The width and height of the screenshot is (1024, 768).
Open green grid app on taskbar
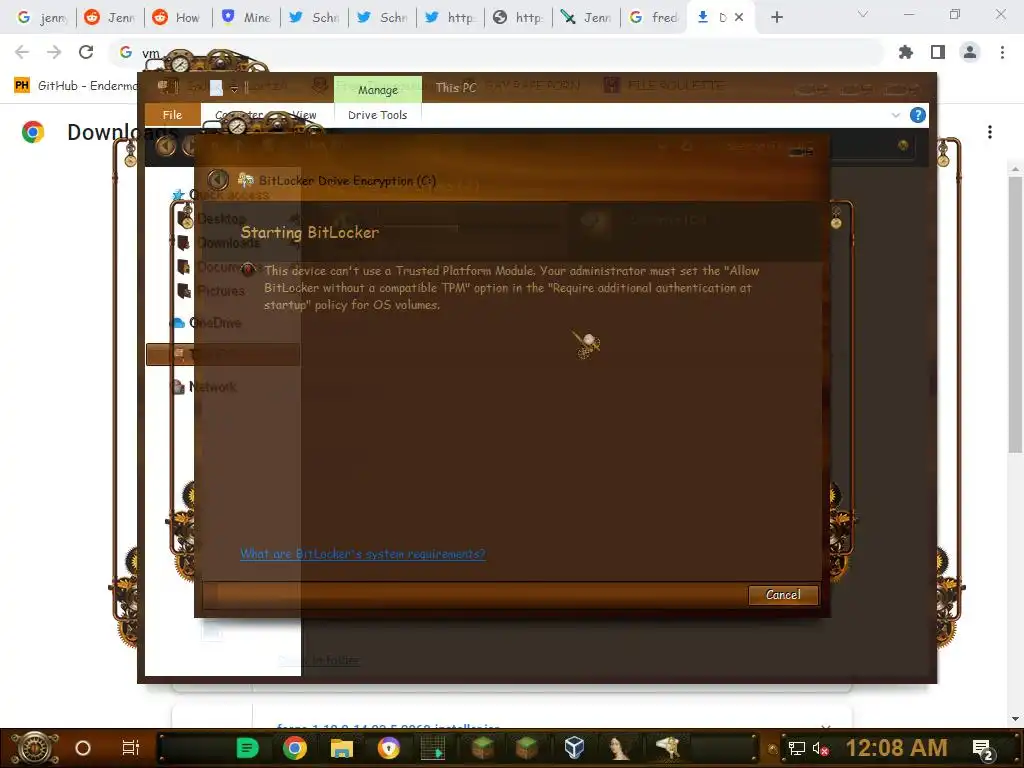click(x=433, y=748)
